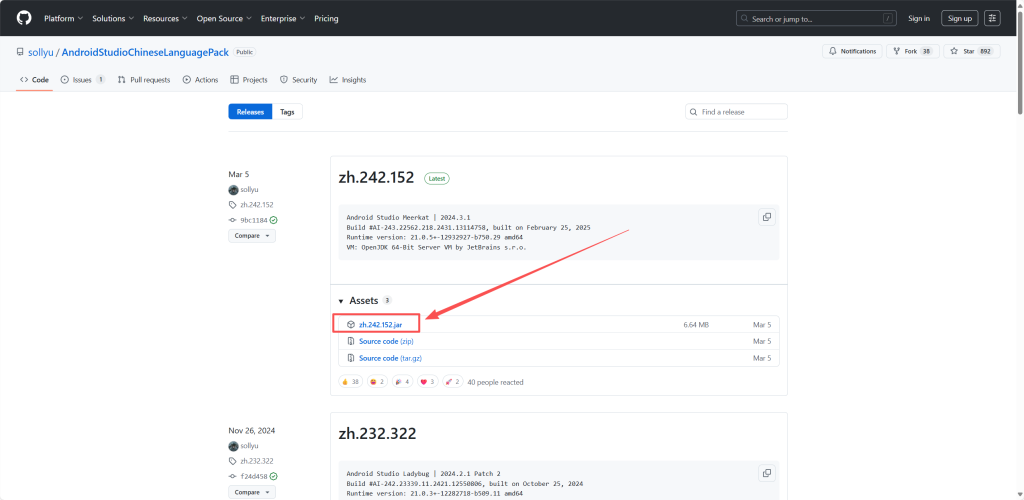
Task: Switch to the Security tab
Action: coord(298,80)
